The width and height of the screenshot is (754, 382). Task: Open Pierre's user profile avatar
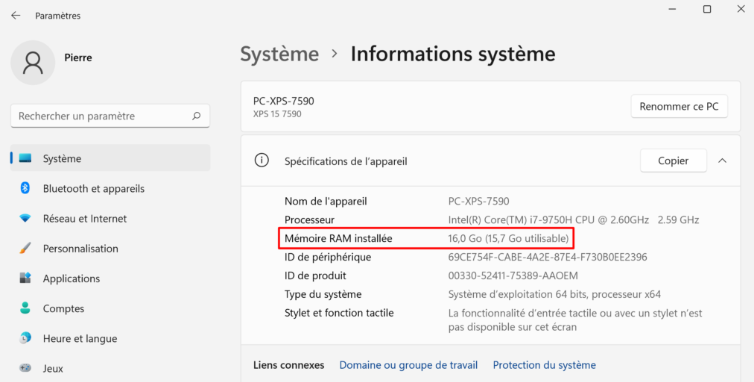point(33,63)
